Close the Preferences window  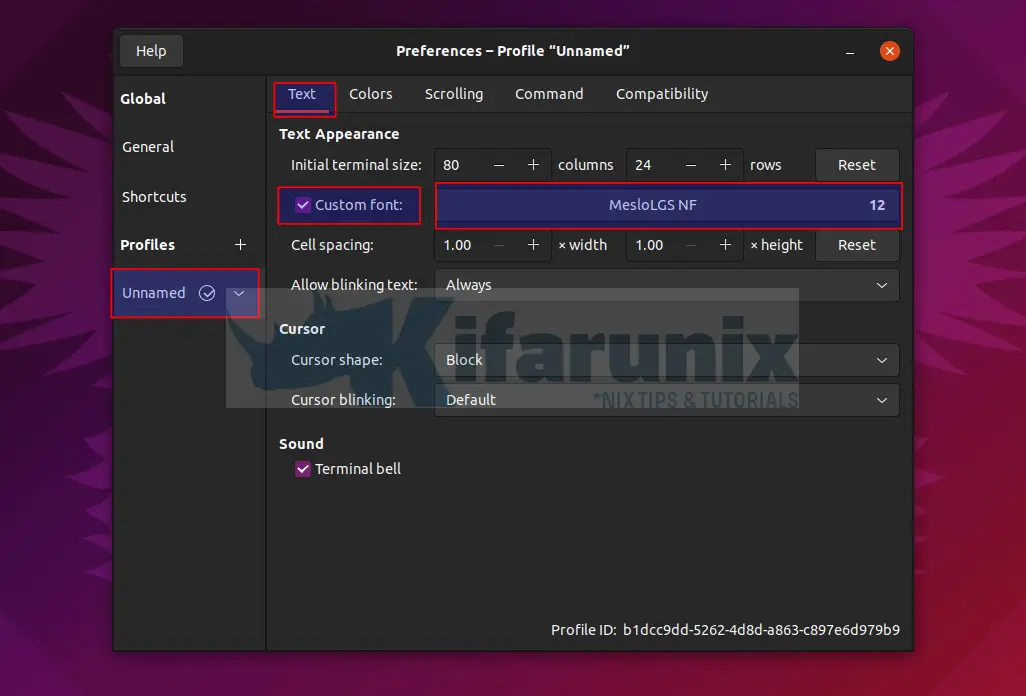(x=889, y=50)
